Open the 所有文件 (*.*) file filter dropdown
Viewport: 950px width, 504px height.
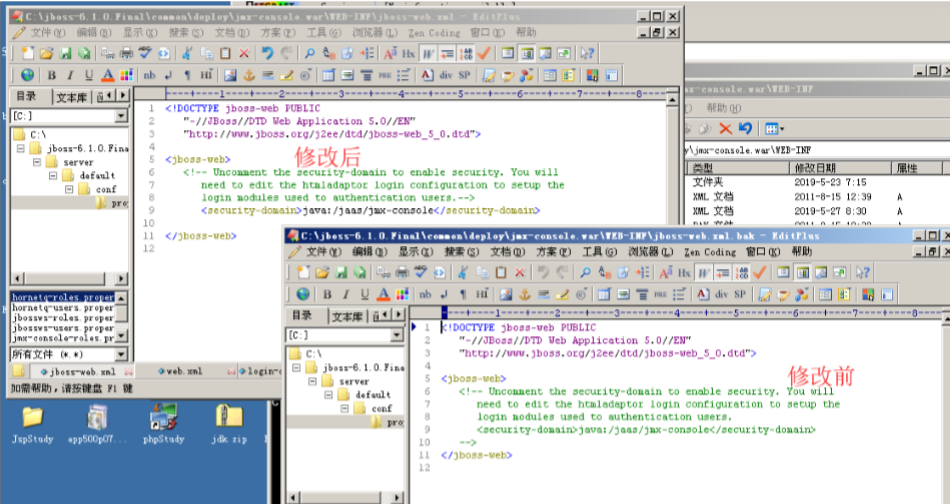[x=121, y=355]
